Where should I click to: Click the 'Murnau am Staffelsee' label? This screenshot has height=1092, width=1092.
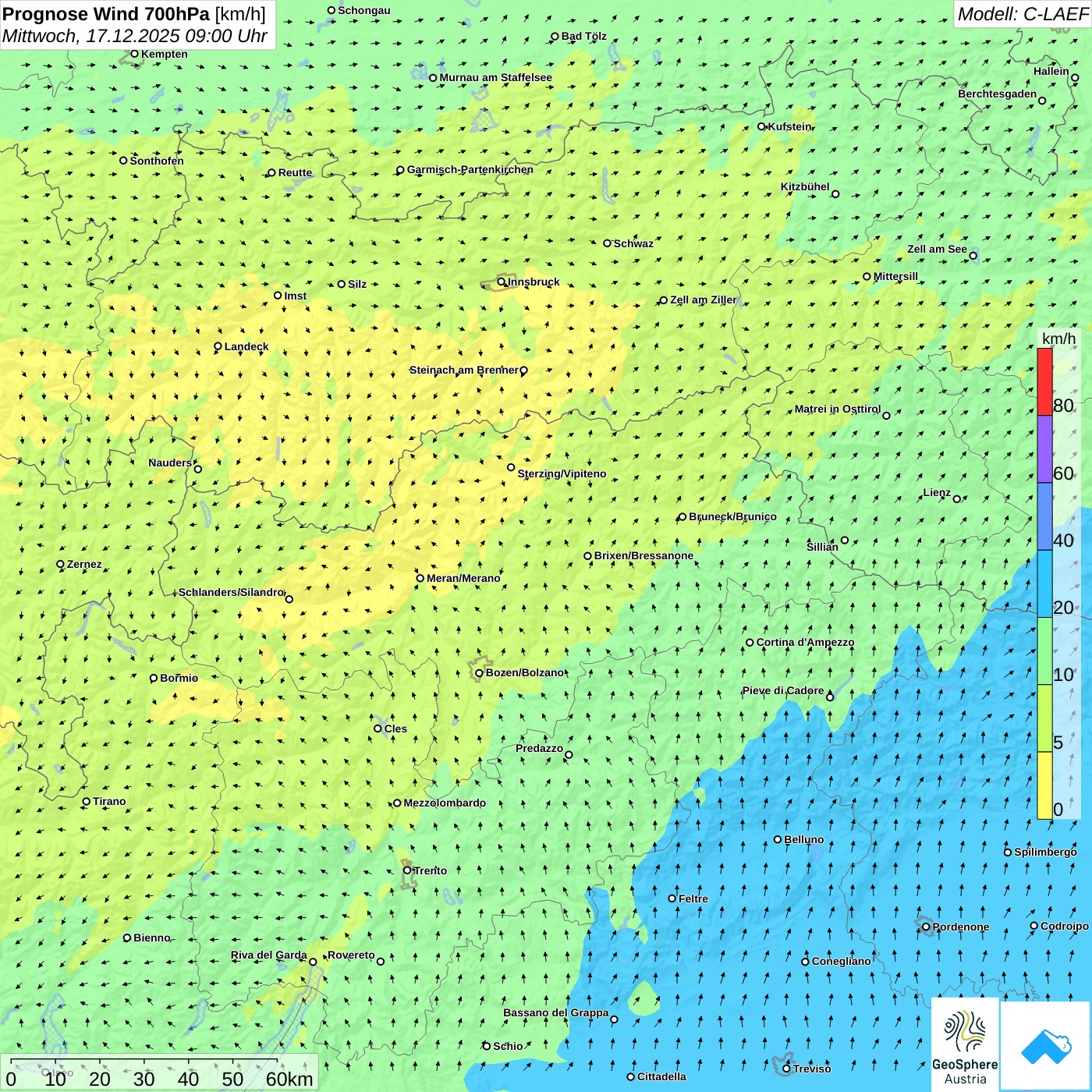pyautogui.click(x=496, y=77)
